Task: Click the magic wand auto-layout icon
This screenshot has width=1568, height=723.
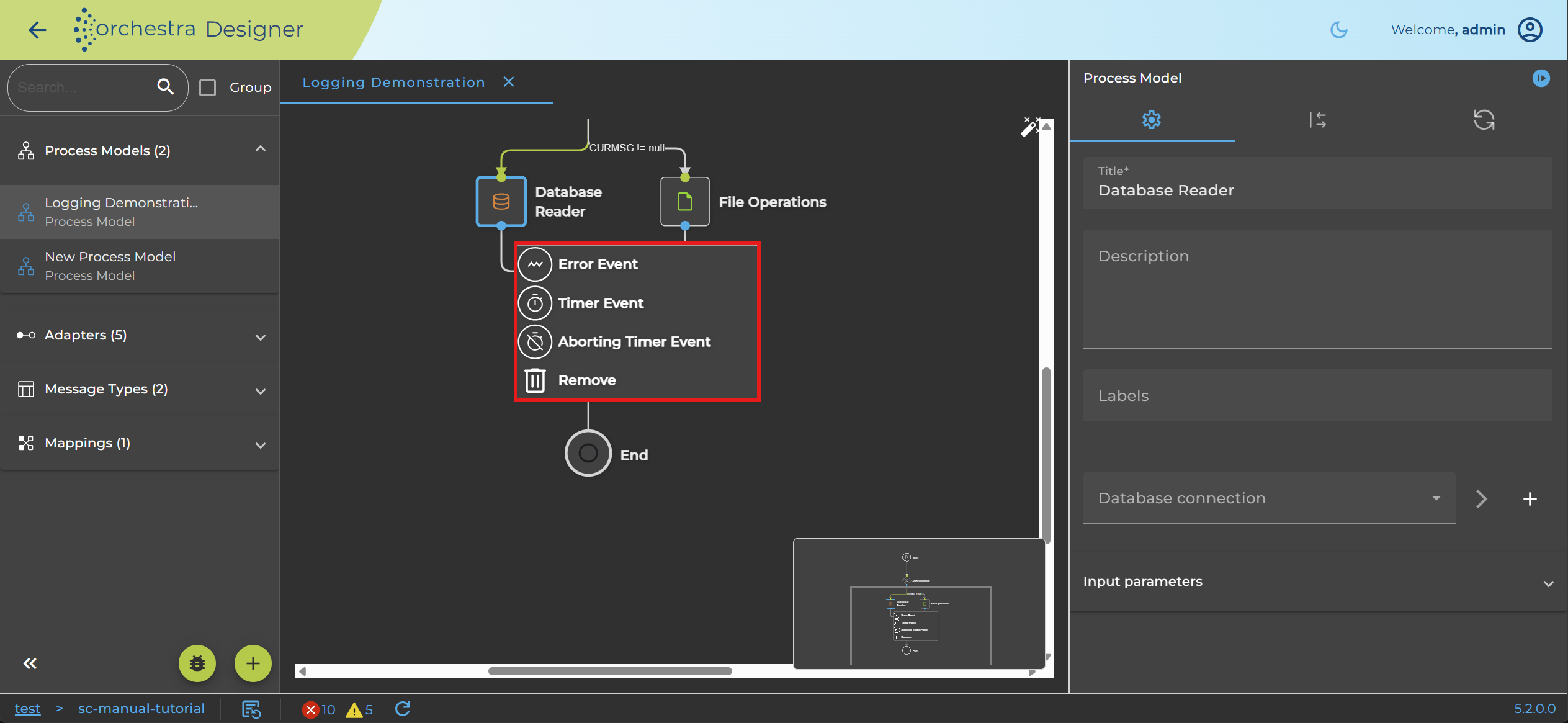Action: point(1030,127)
